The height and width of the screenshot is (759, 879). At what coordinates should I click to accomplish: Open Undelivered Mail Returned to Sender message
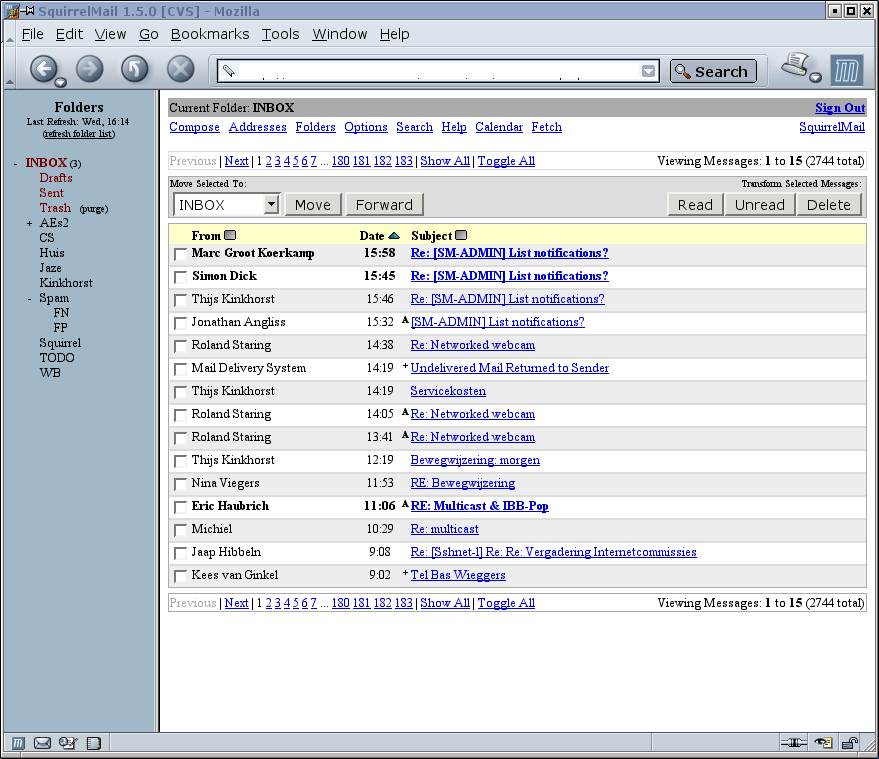[x=510, y=368]
